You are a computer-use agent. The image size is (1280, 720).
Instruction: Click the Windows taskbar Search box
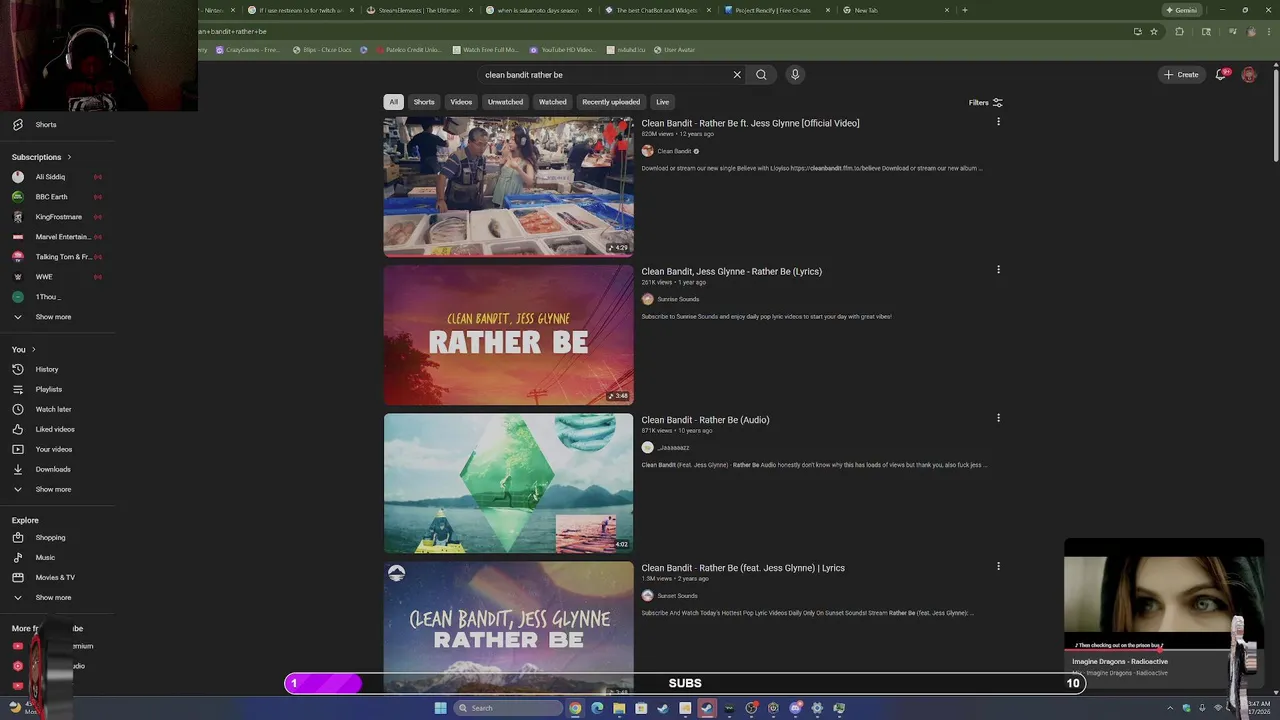506,708
